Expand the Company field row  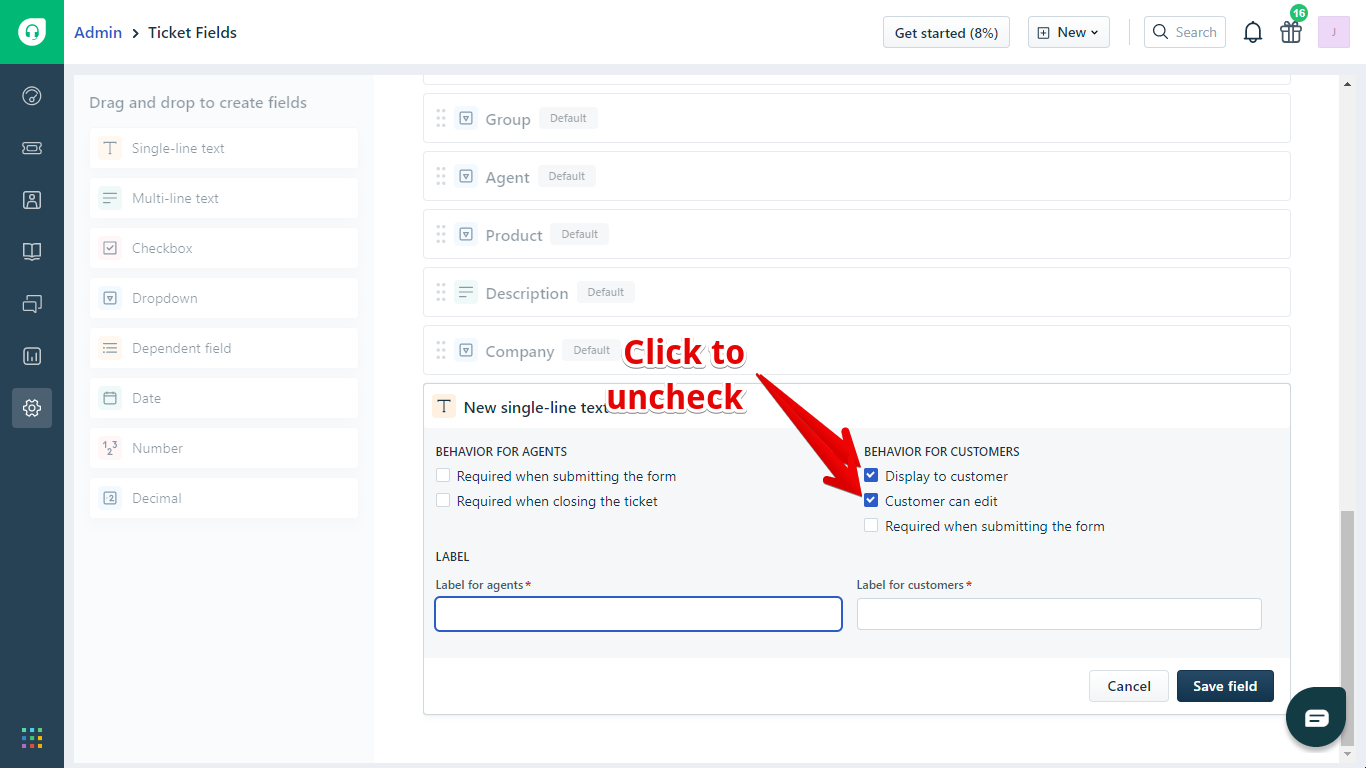coord(856,350)
